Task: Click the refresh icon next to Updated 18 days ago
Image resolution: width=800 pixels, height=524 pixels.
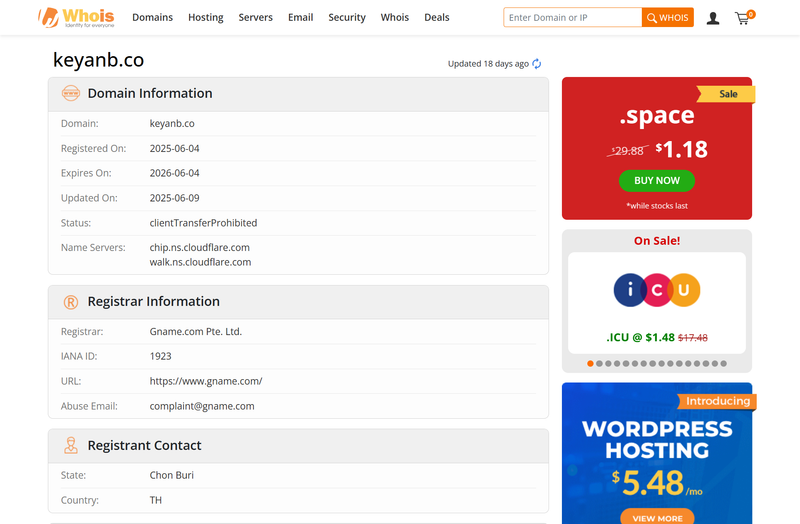Action: point(537,64)
